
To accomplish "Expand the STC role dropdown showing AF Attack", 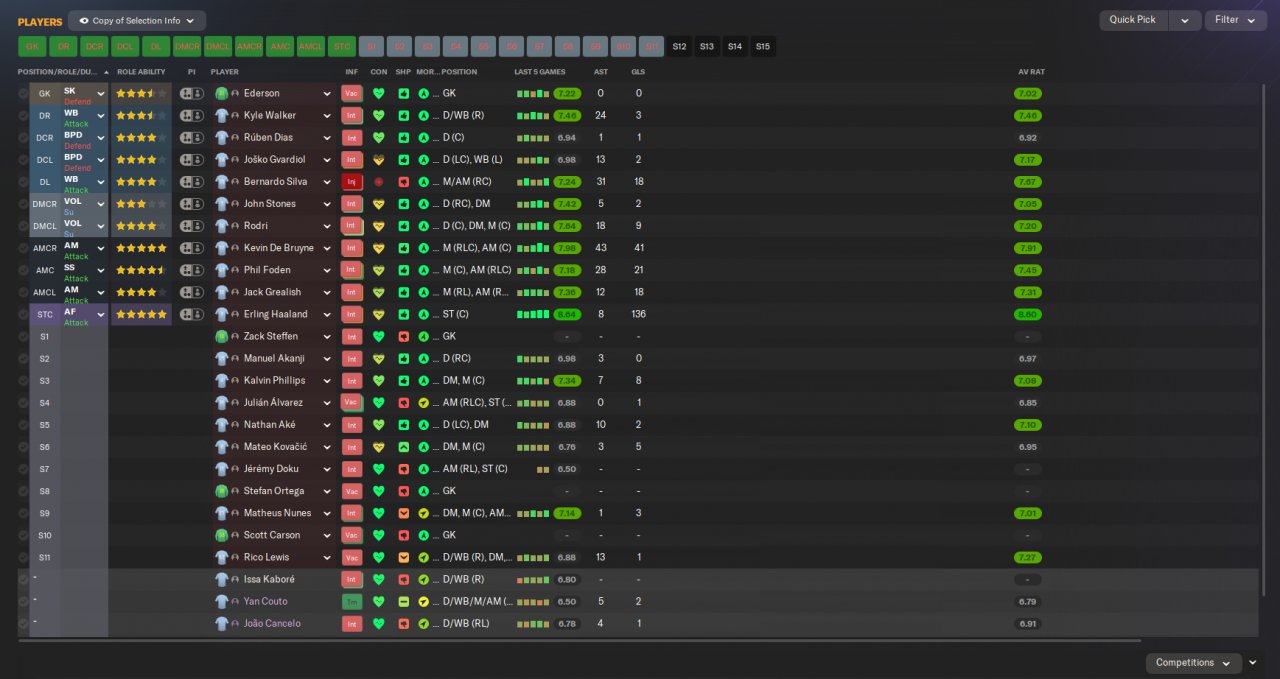I will pyautogui.click(x=101, y=314).
